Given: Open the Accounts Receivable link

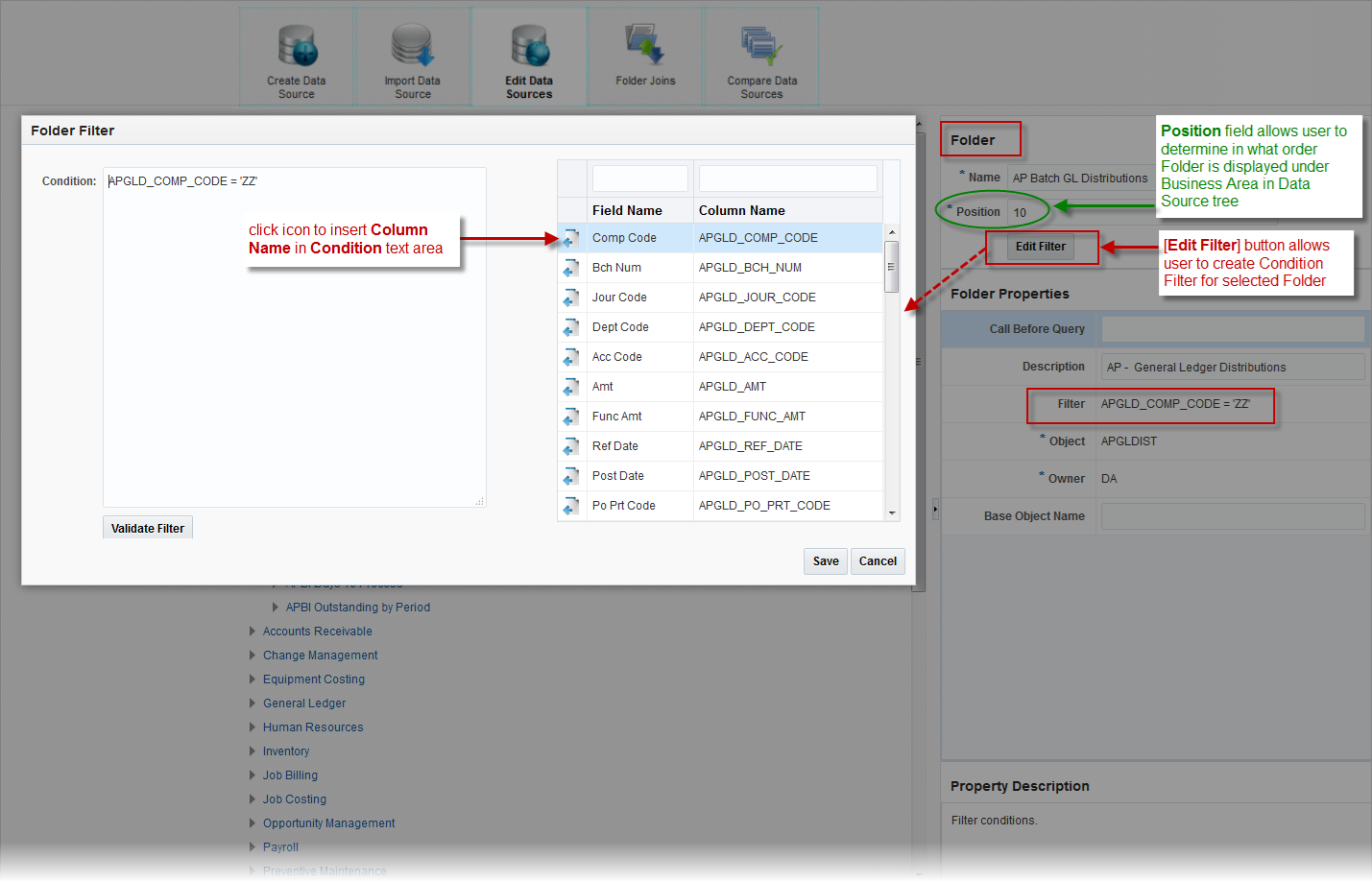Looking at the screenshot, I should point(318,632).
